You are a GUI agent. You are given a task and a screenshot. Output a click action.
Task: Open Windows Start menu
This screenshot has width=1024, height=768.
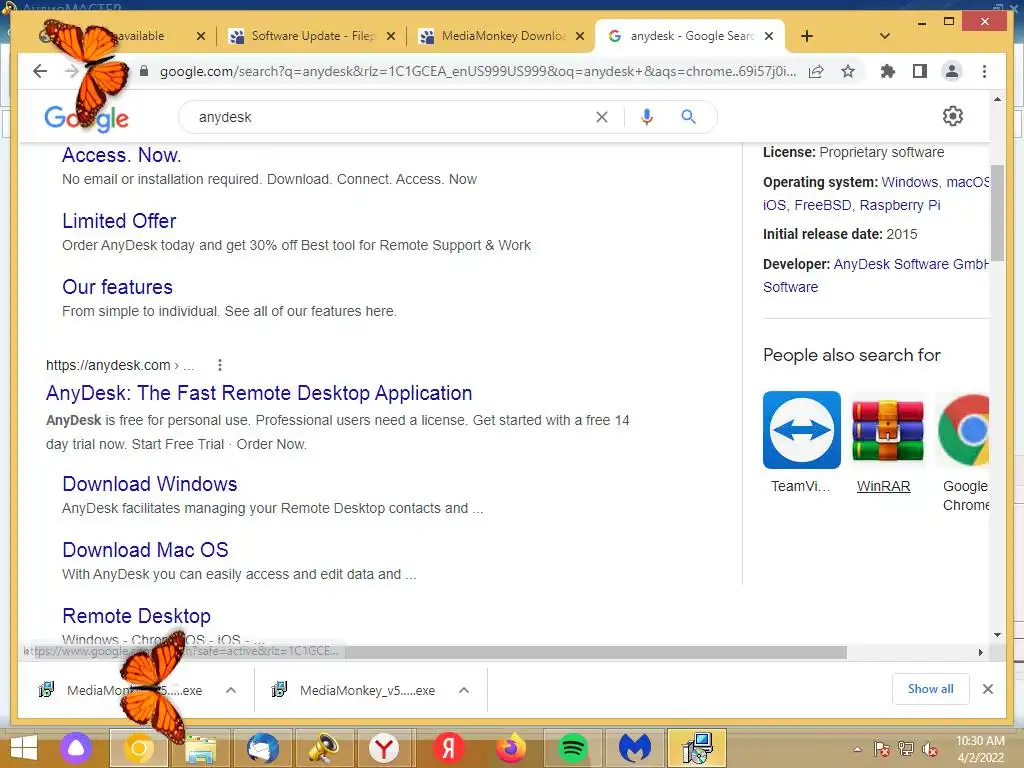(x=24, y=748)
